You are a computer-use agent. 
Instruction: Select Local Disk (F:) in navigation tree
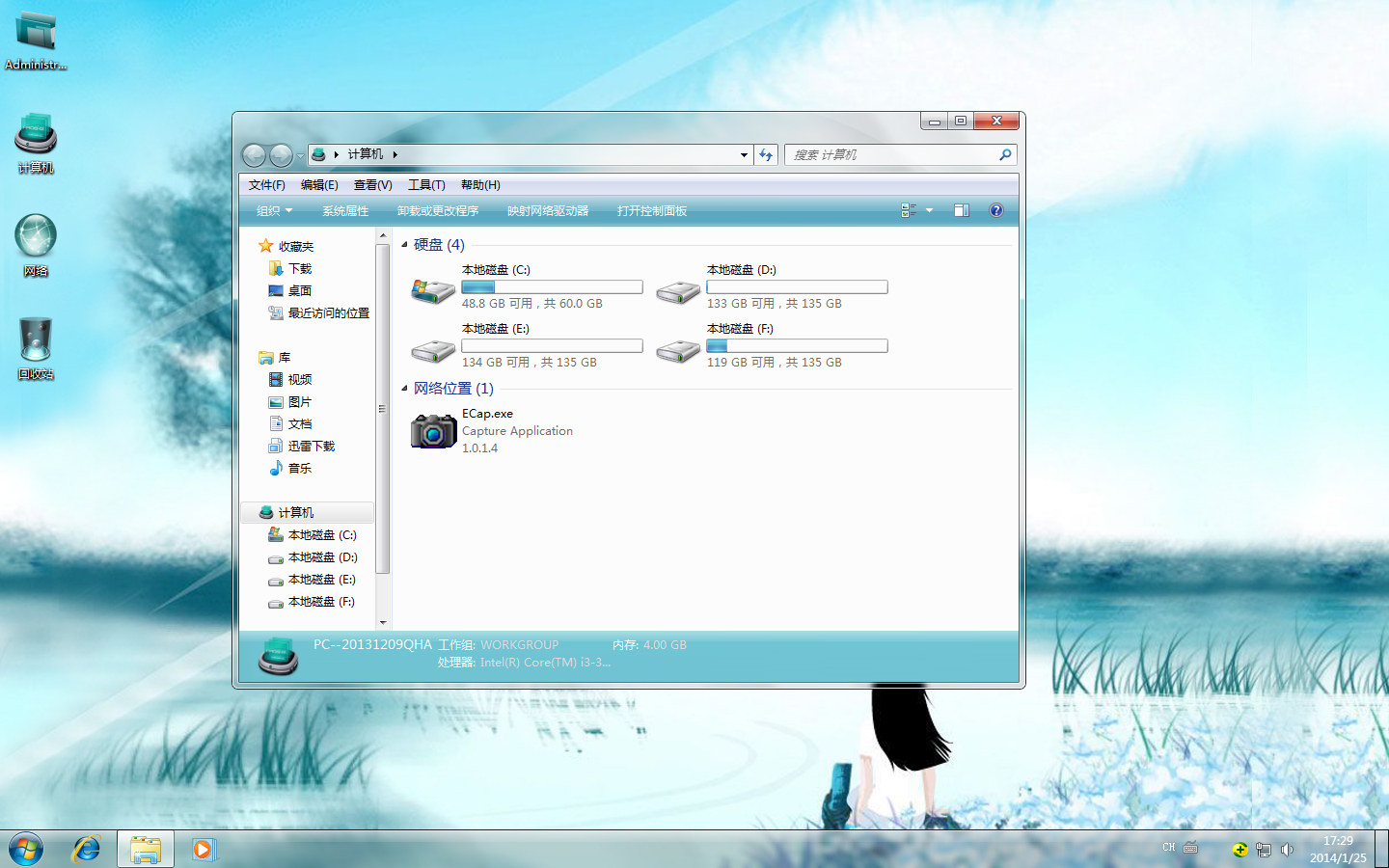[313, 601]
